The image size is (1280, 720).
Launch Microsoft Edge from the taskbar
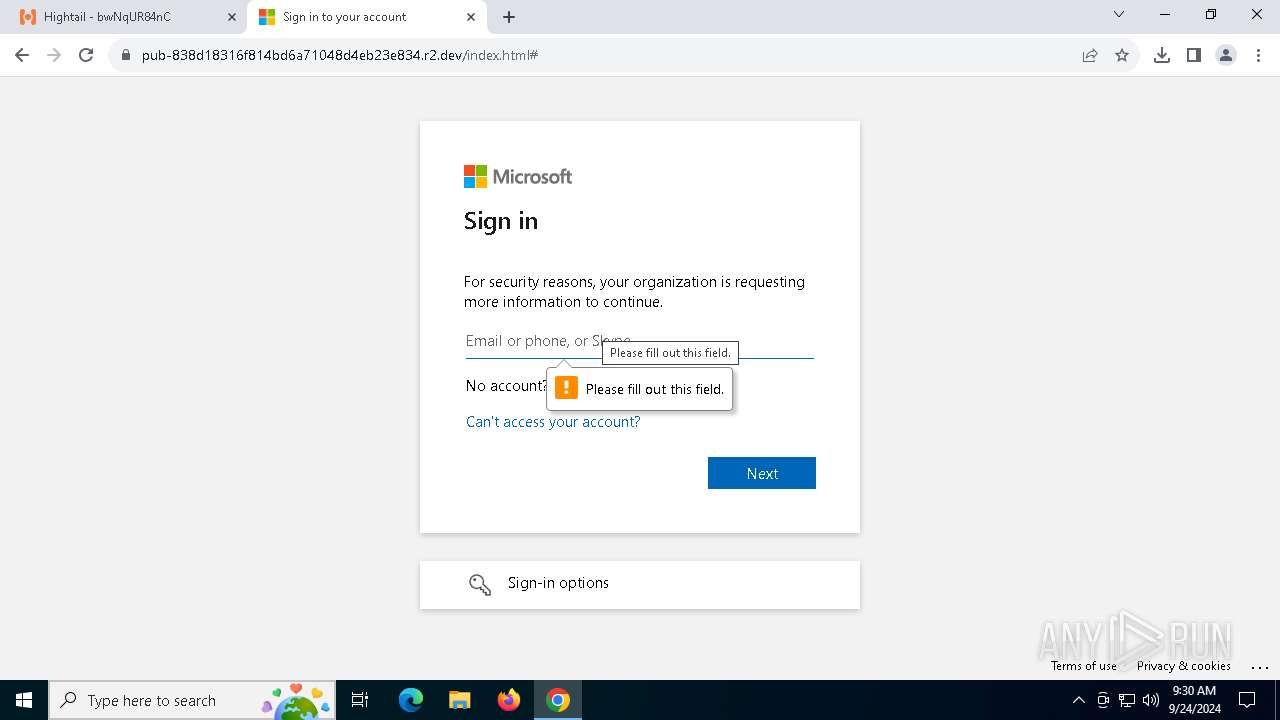click(x=411, y=700)
